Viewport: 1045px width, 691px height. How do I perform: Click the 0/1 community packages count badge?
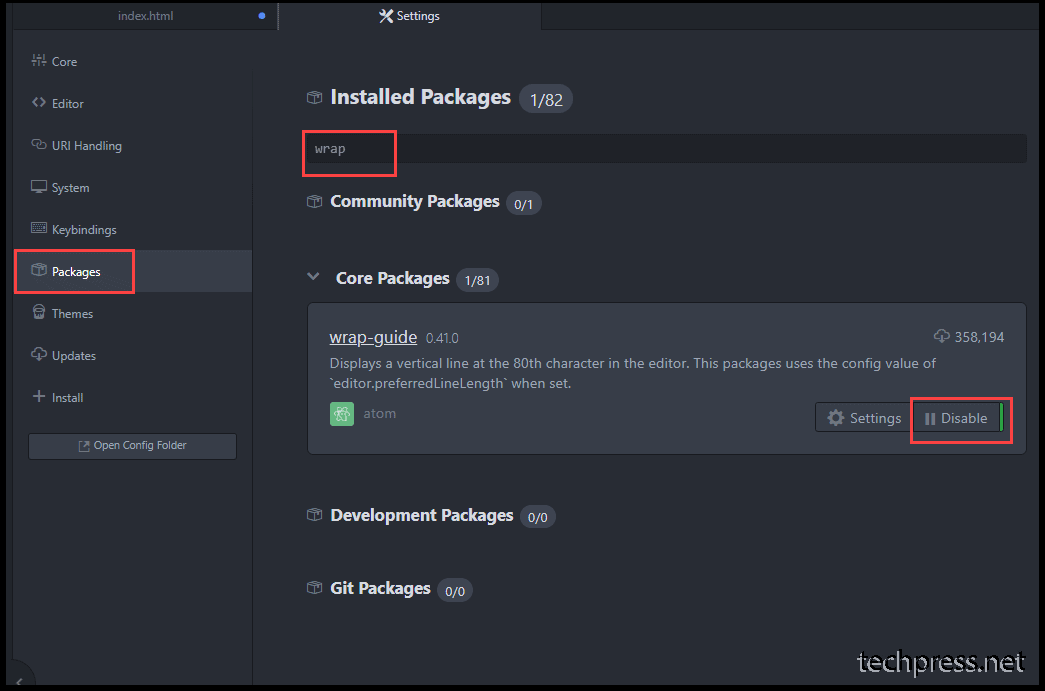pos(523,204)
